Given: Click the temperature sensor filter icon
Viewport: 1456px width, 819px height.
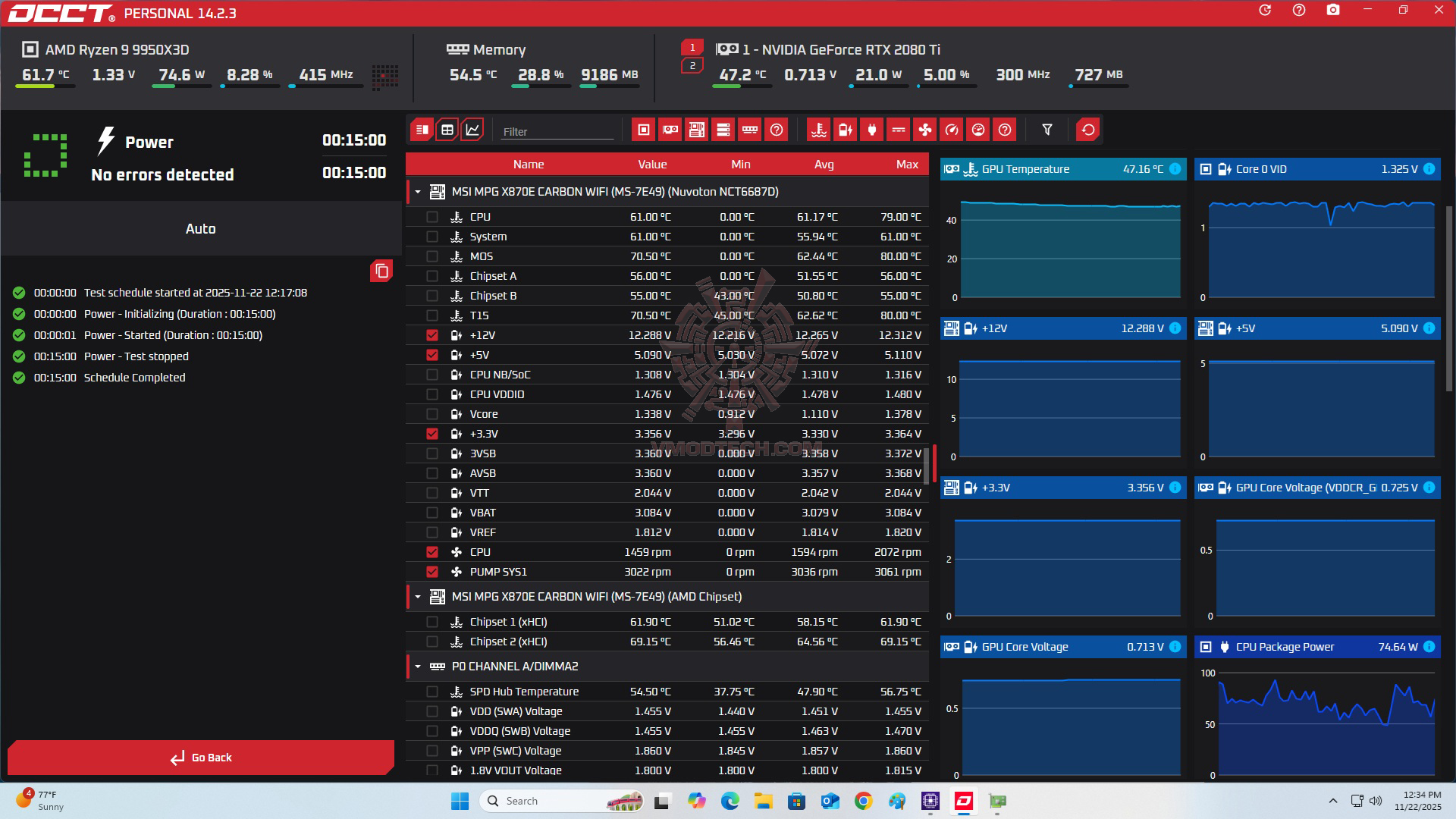Looking at the screenshot, I should [x=818, y=130].
